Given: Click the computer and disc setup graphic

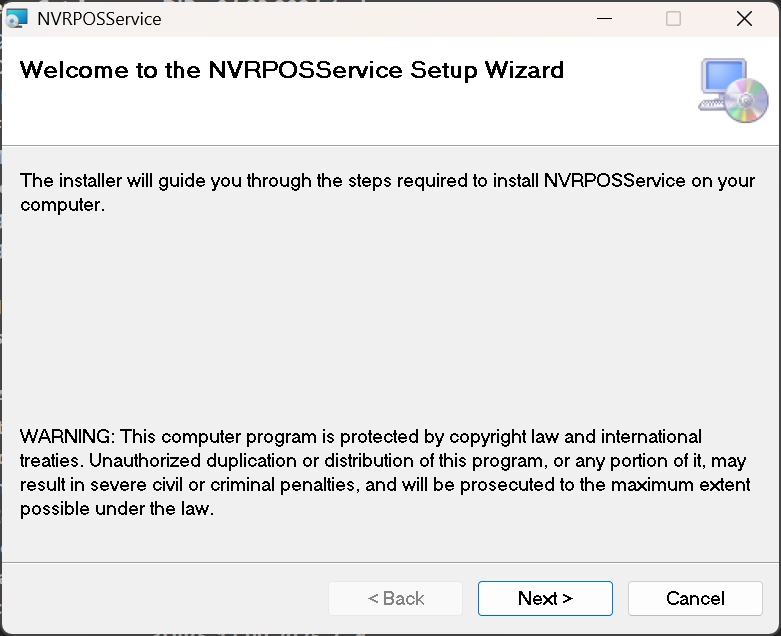Looking at the screenshot, I should click(732, 90).
